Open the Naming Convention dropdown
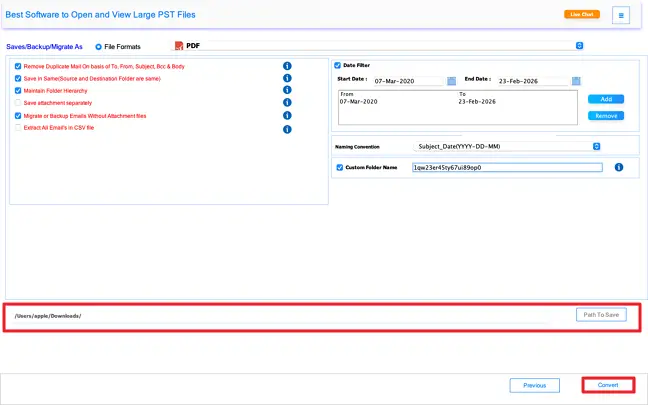 pyautogui.click(x=596, y=146)
